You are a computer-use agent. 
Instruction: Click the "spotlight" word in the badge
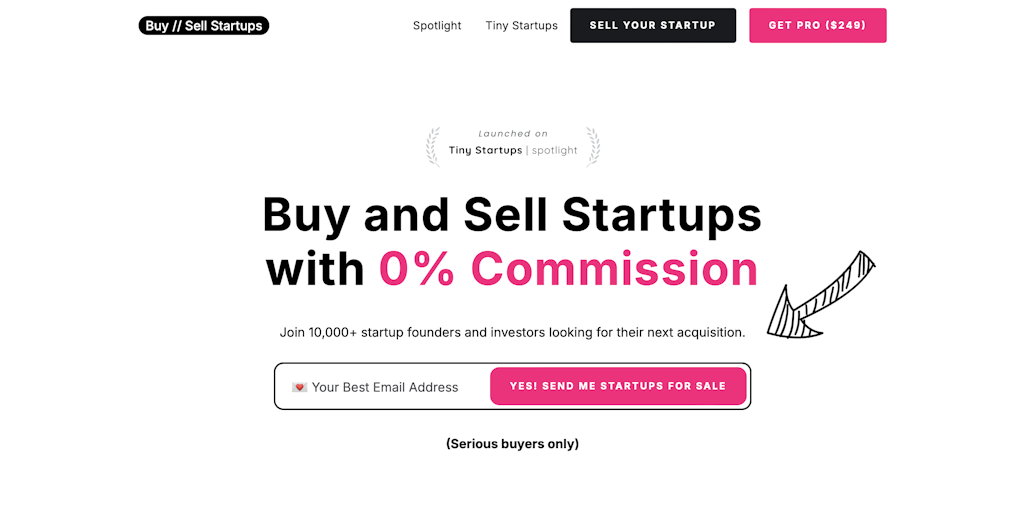coord(555,151)
